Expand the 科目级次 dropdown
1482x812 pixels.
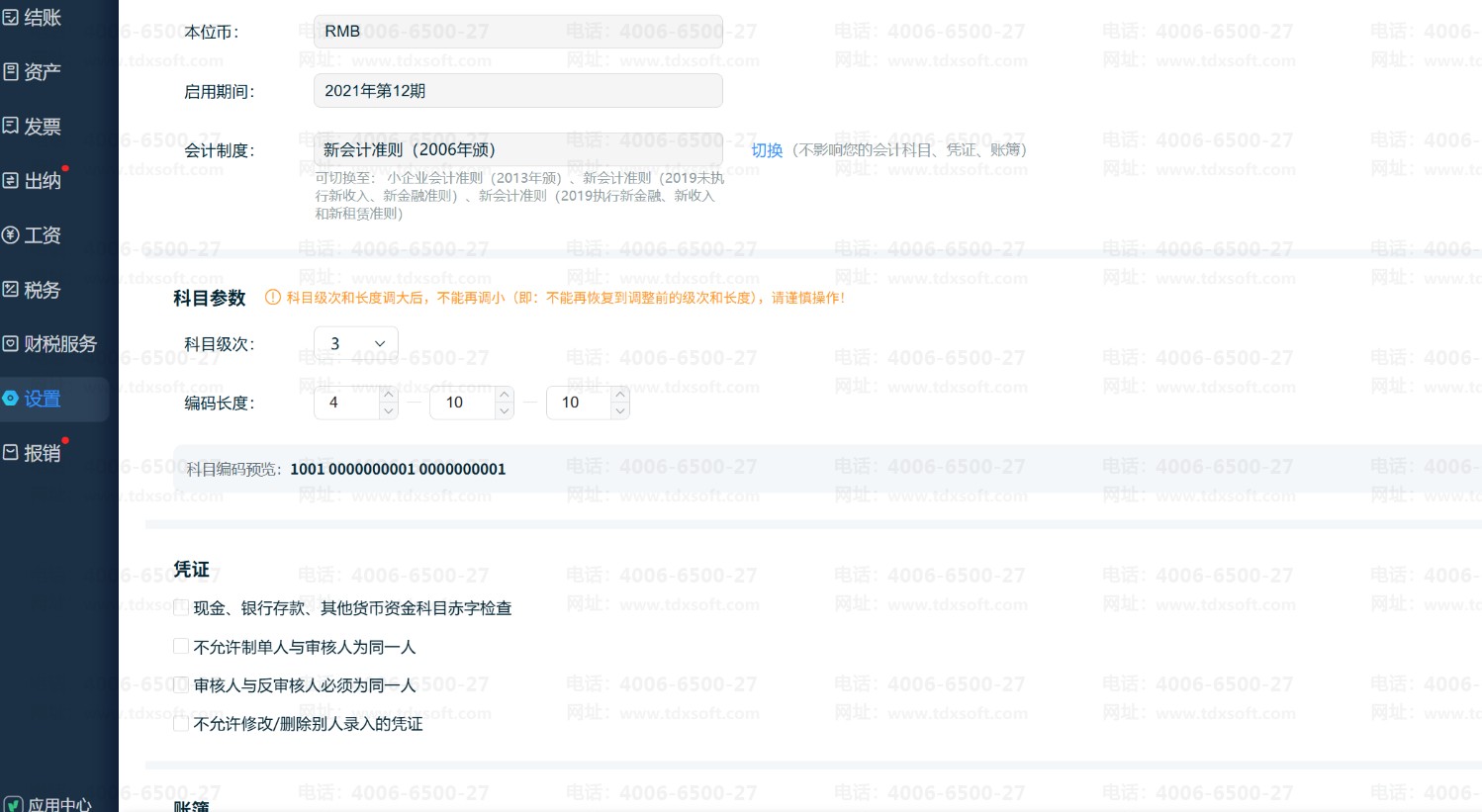point(356,343)
